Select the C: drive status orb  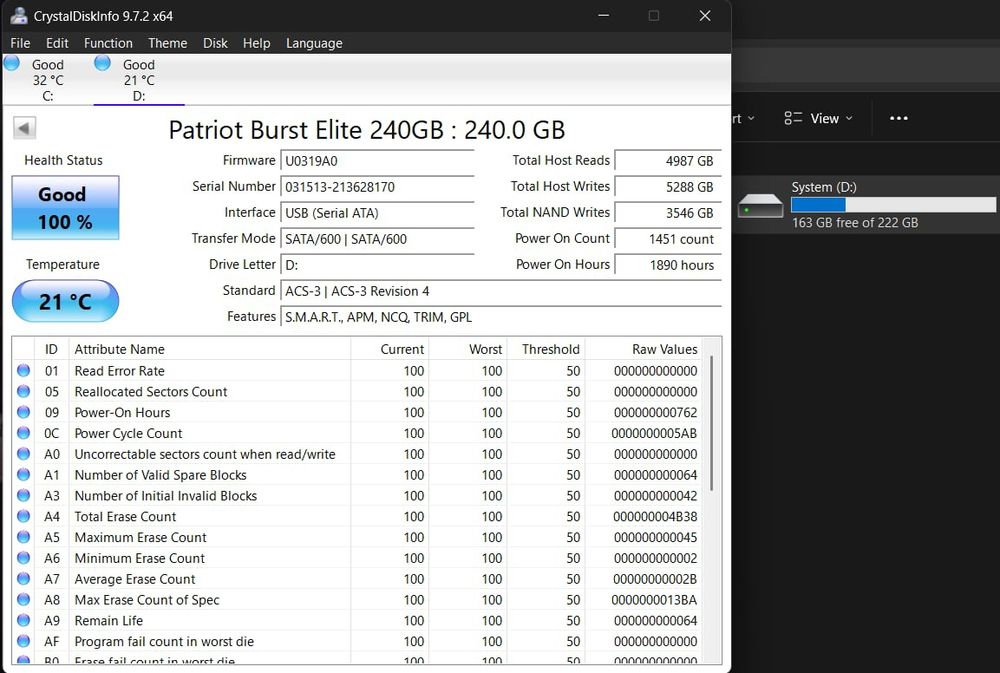pos(11,63)
